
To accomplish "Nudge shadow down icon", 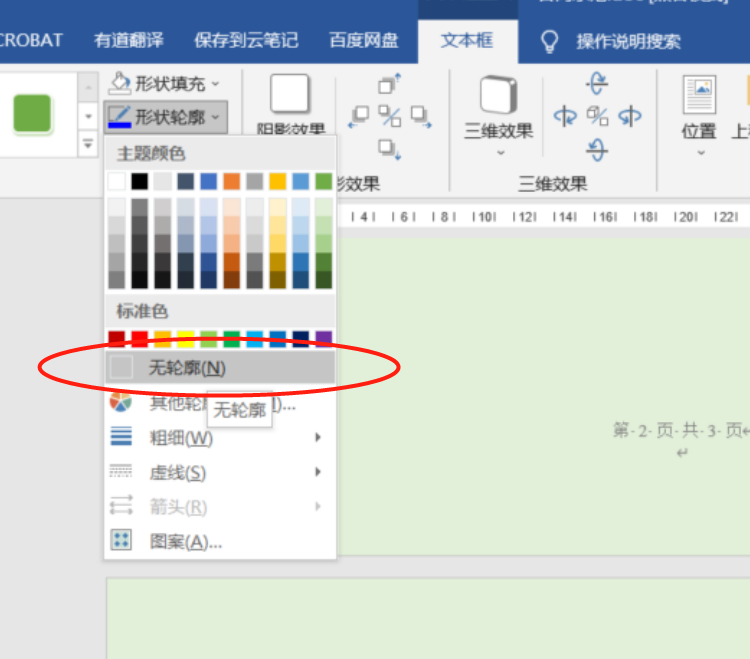I will (x=389, y=149).
